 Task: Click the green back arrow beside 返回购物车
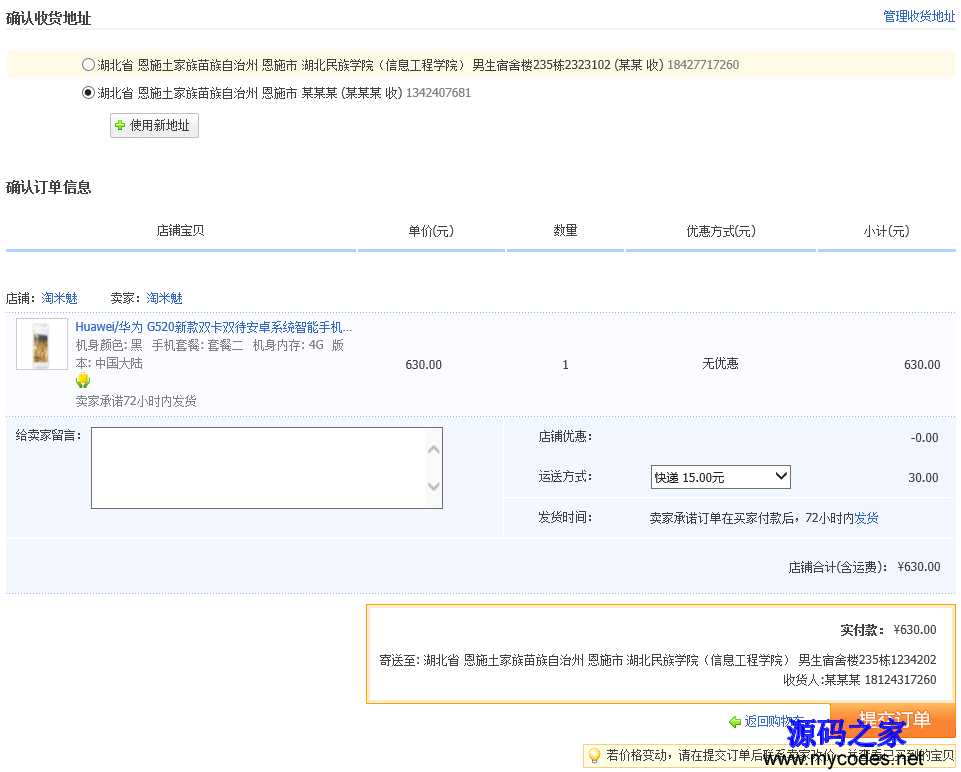pyautogui.click(x=732, y=721)
